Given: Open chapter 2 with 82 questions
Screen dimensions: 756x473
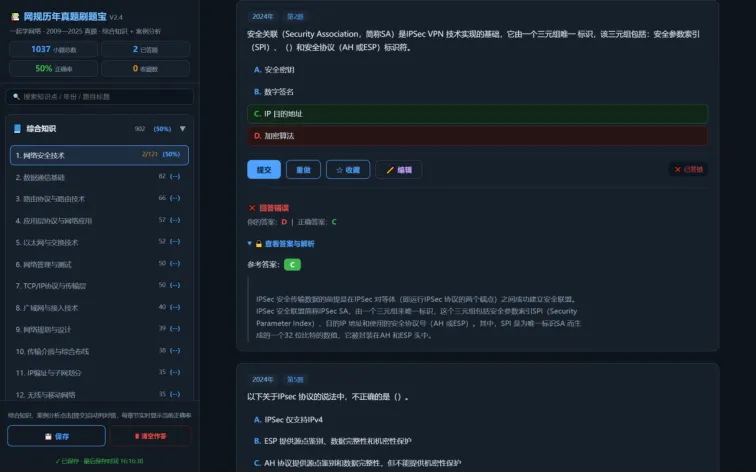Looking at the screenshot, I should point(99,177).
